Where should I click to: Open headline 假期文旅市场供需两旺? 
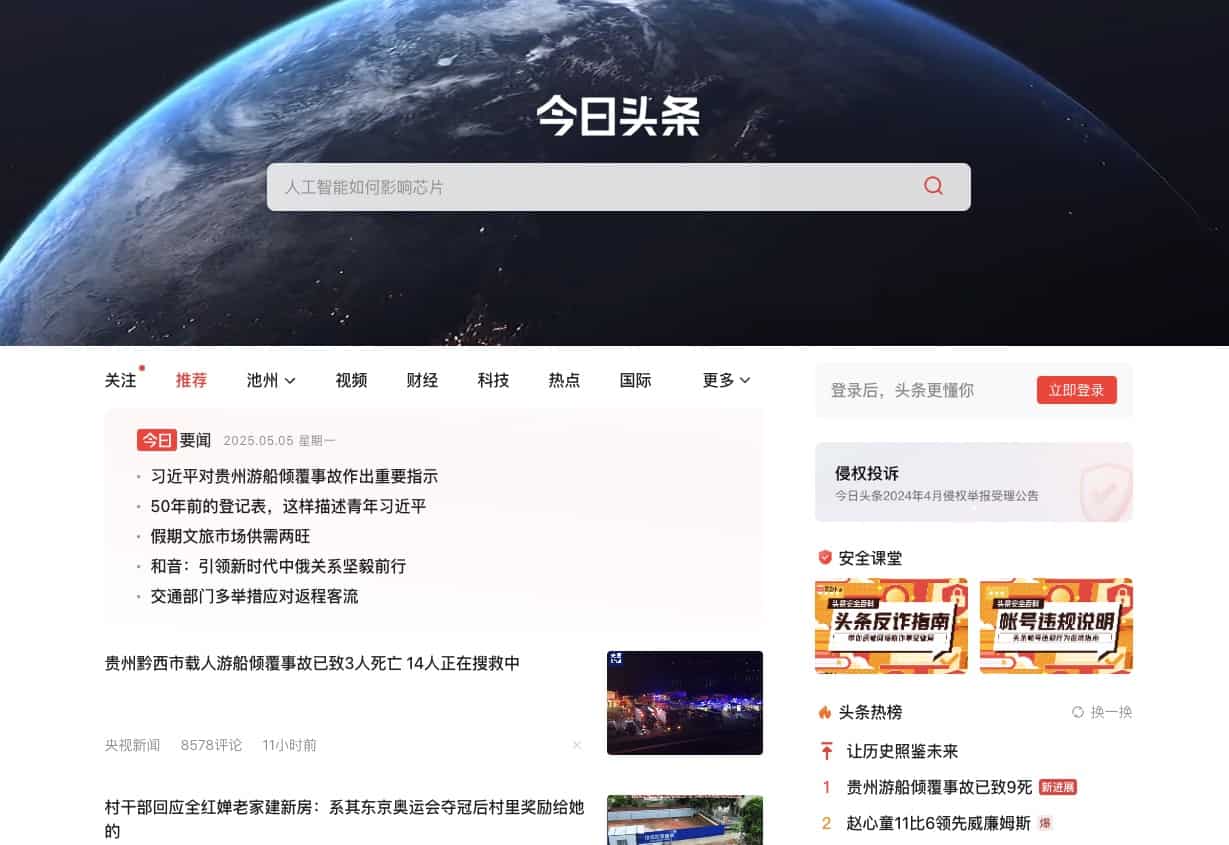tap(230, 536)
